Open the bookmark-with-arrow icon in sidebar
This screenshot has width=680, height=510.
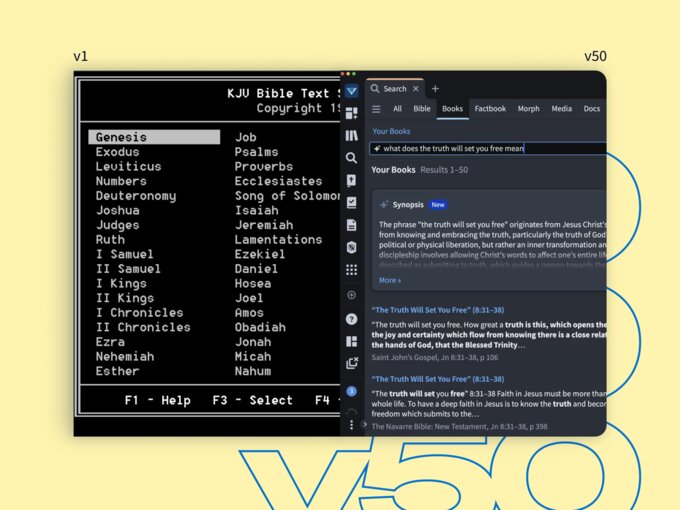[352, 180]
